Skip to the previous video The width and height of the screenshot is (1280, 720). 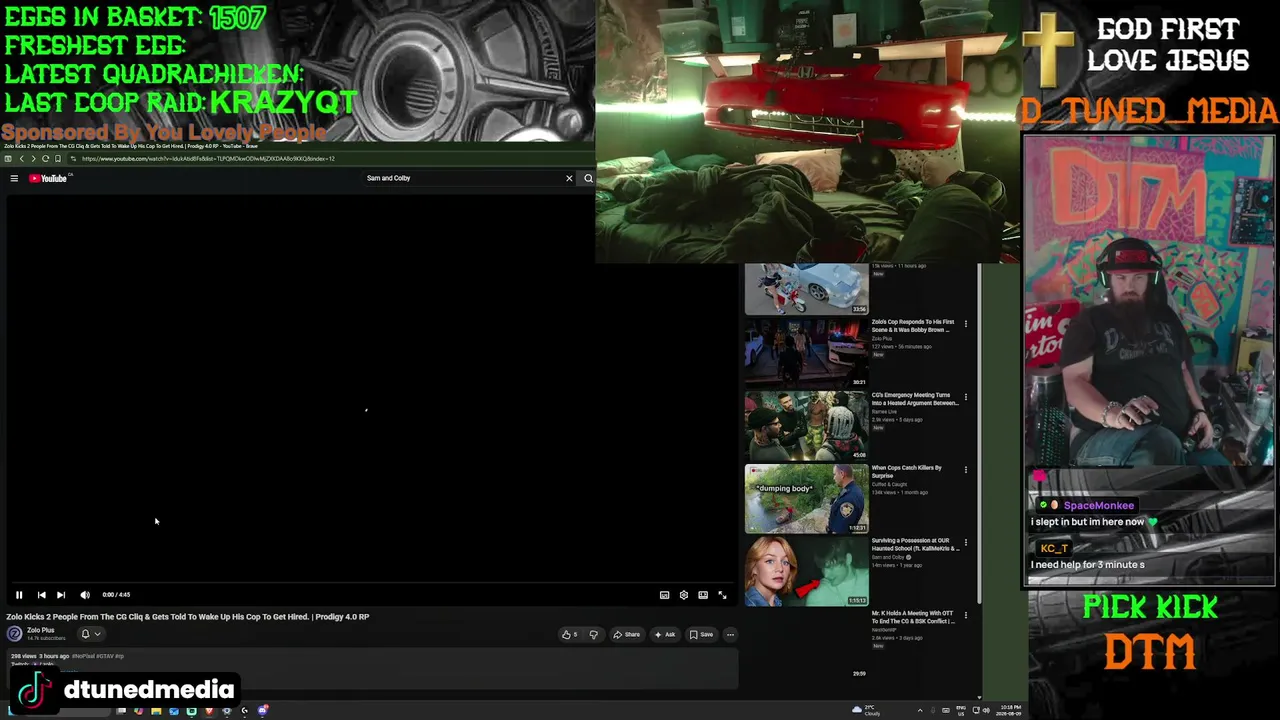pyautogui.click(x=41, y=595)
